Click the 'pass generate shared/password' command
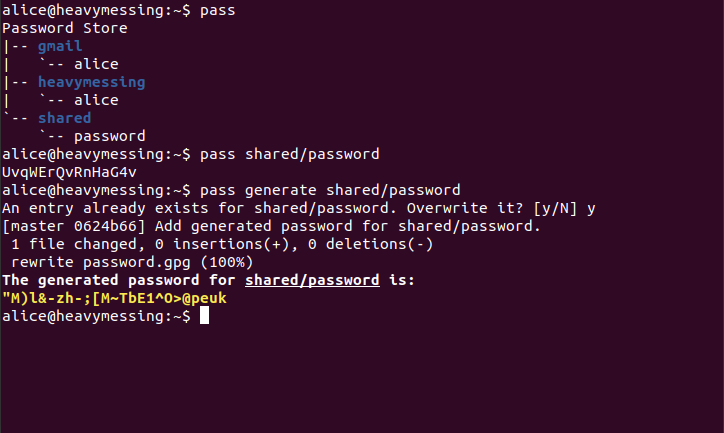The height and width of the screenshot is (433, 724). [x=330, y=190]
